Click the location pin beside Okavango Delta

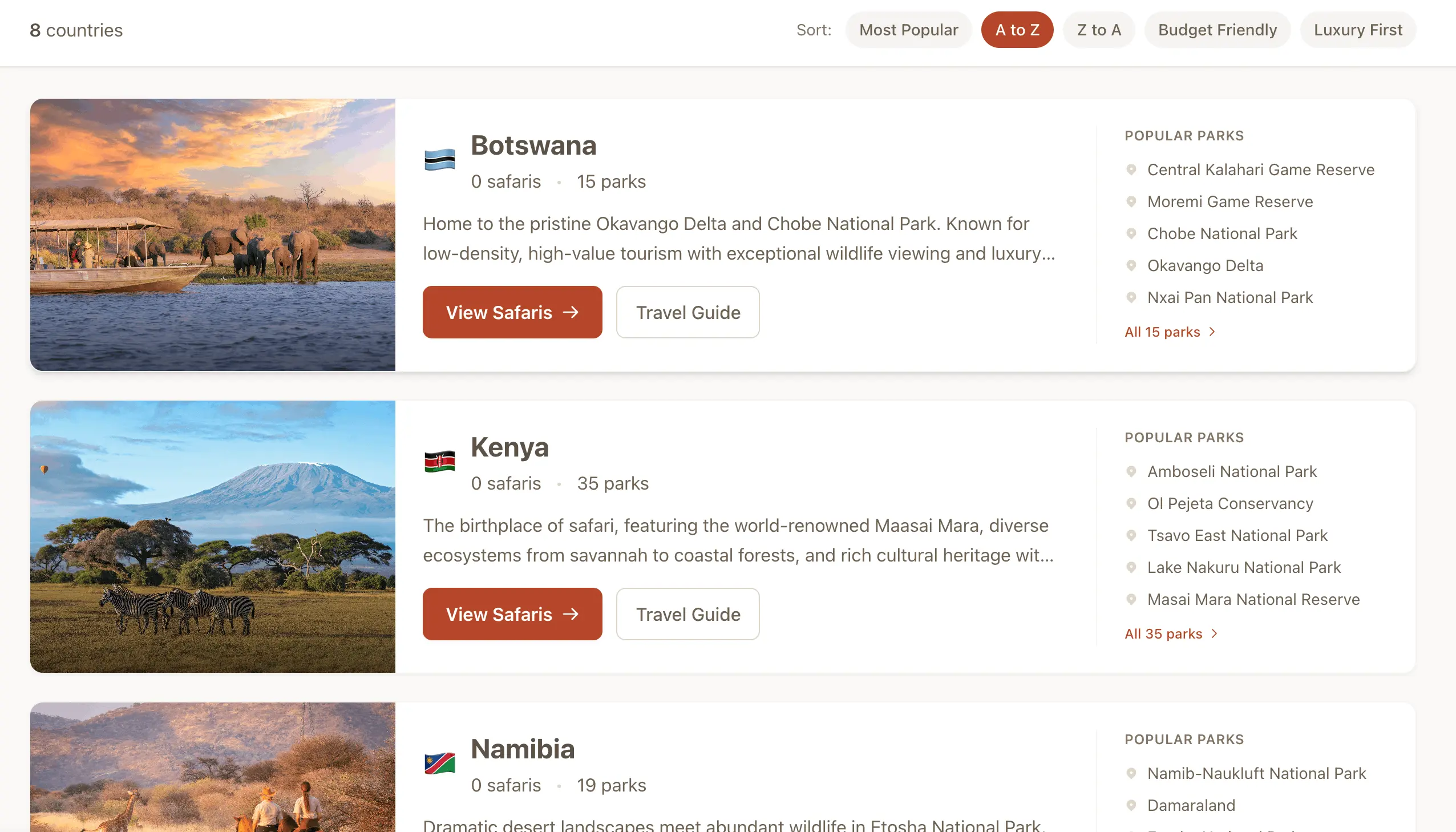click(1131, 265)
